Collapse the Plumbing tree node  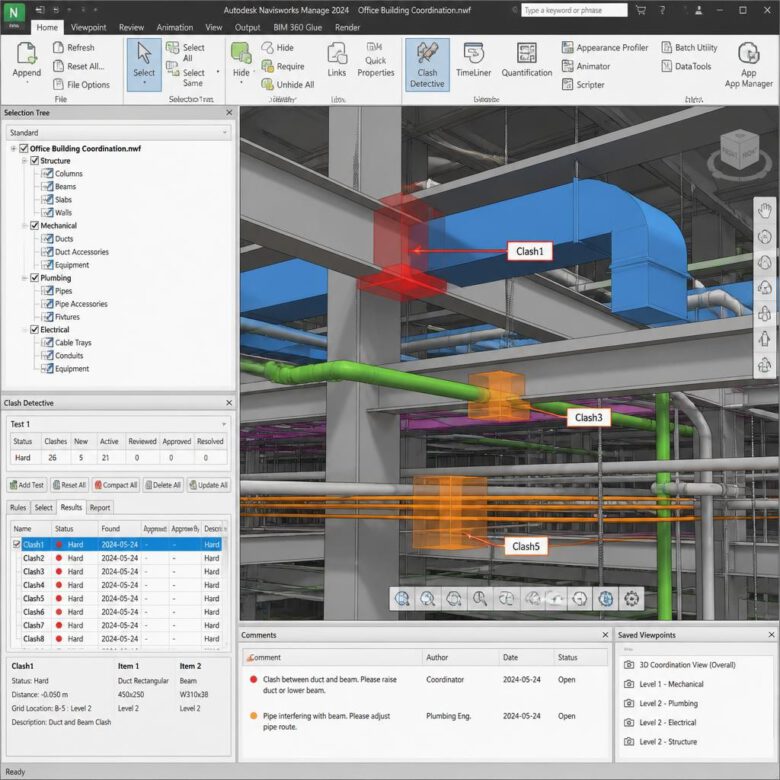tap(24, 278)
